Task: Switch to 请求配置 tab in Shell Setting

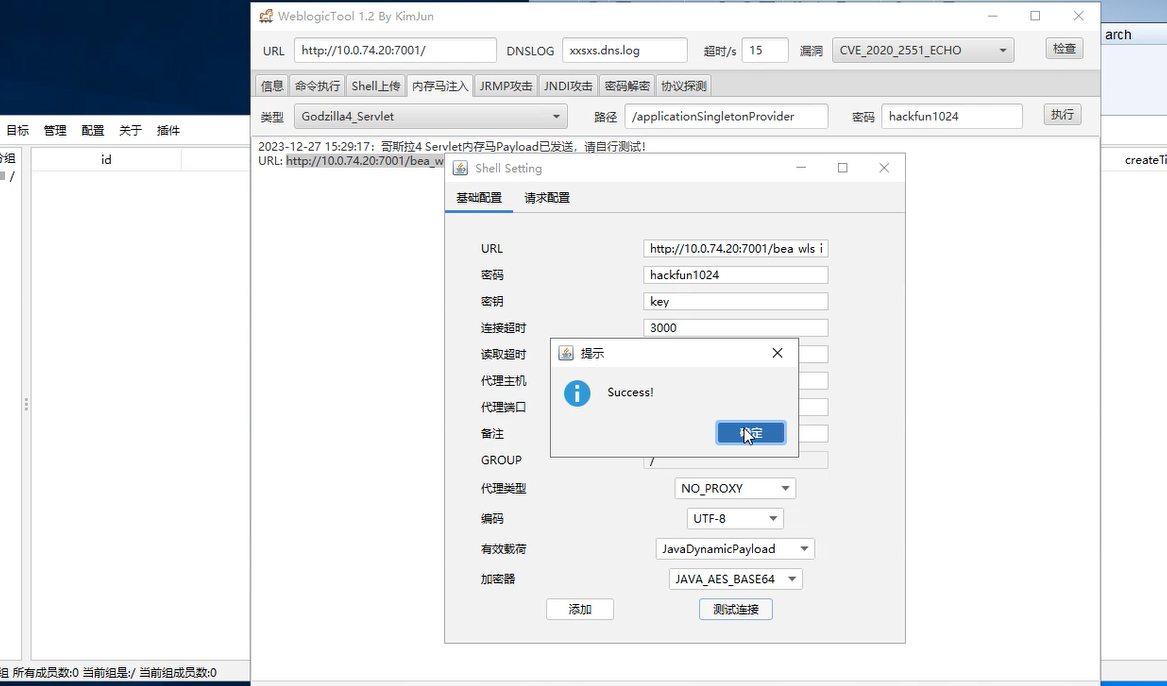Action: (x=547, y=198)
